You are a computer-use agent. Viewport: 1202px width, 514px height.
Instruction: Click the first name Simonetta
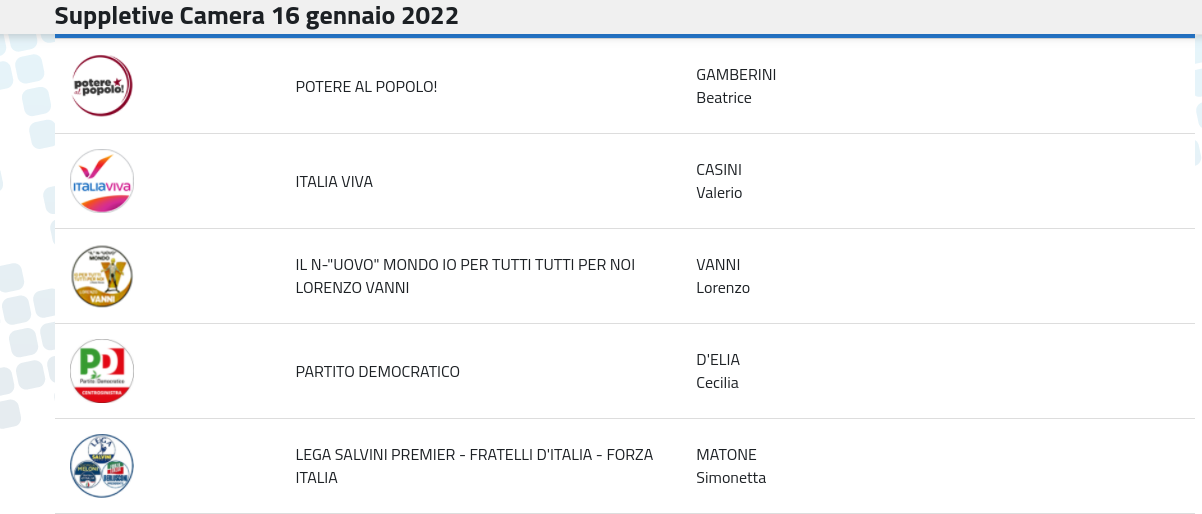(731, 478)
